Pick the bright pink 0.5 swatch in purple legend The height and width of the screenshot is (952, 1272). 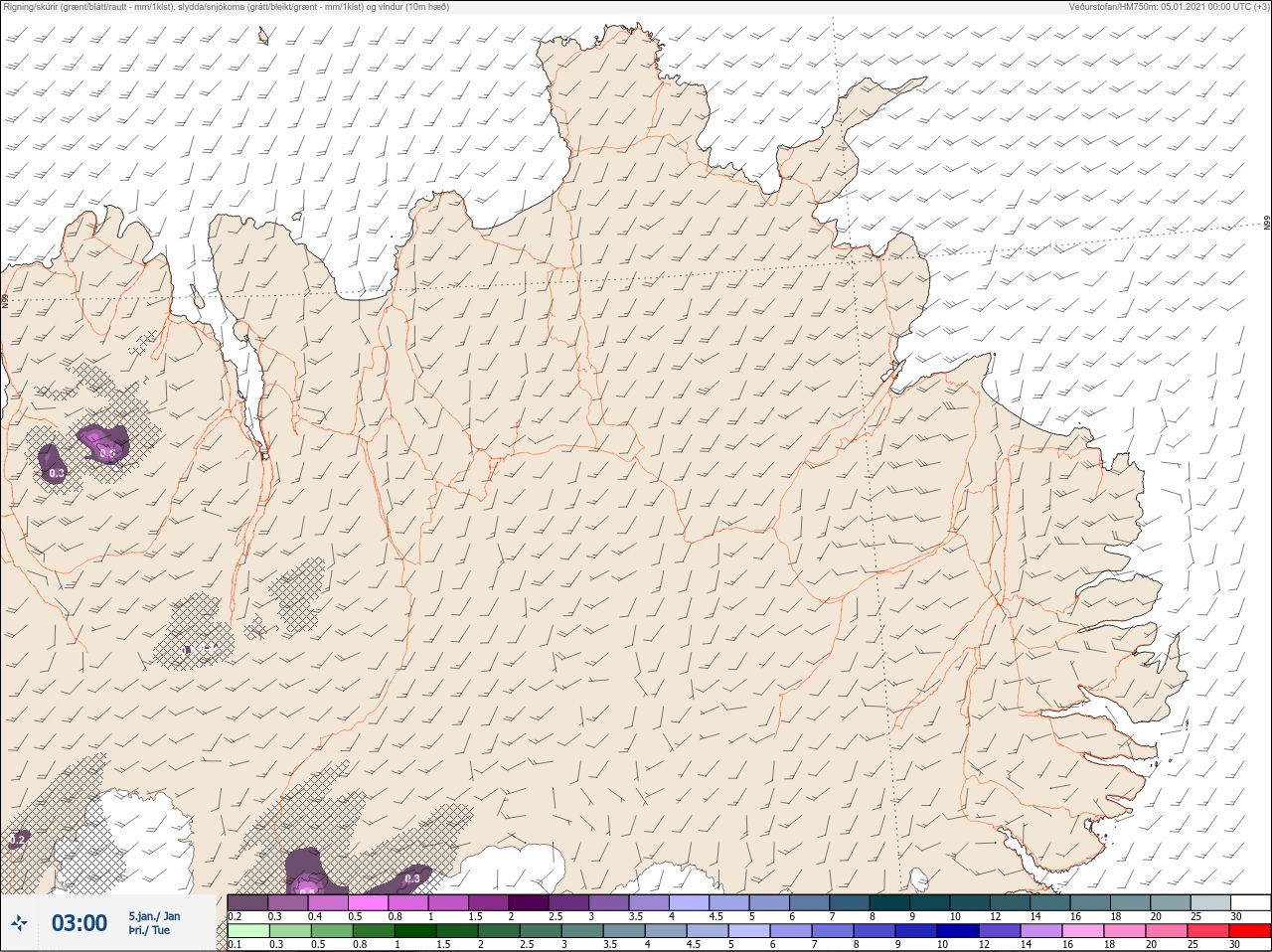click(368, 903)
